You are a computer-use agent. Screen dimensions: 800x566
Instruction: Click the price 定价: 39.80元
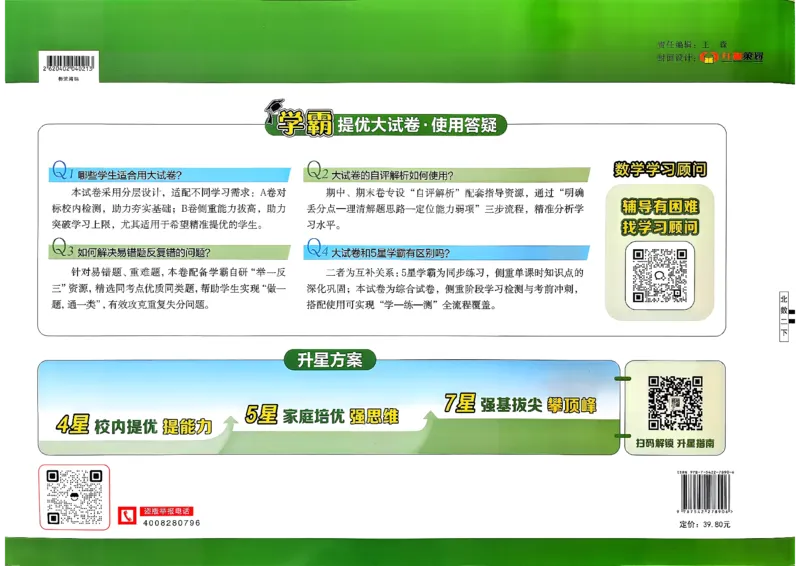click(x=705, y=524)
